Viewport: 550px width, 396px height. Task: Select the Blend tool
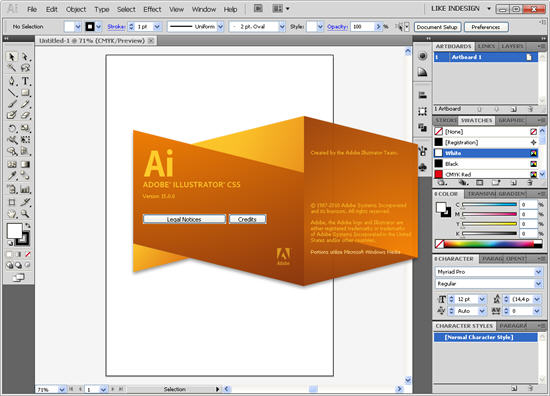pyautogui.click(x=25, y=175)
